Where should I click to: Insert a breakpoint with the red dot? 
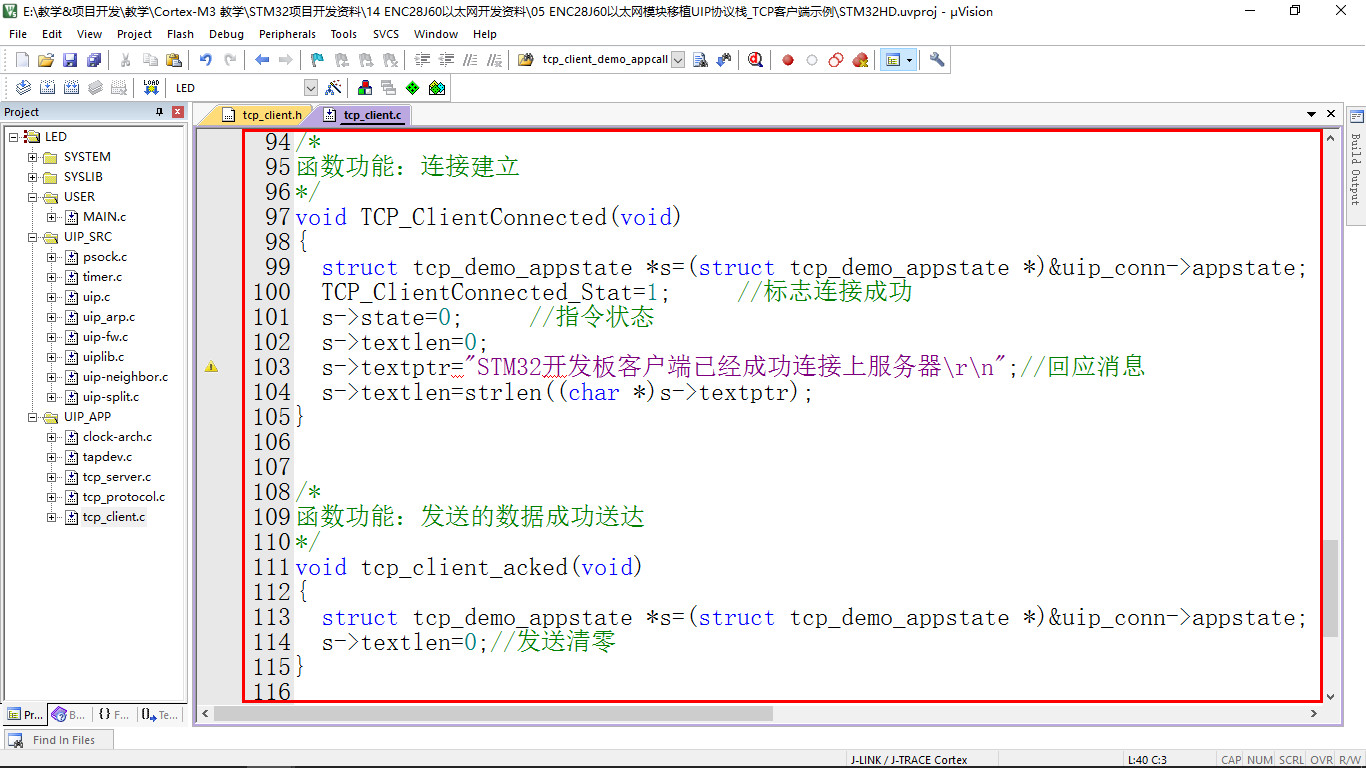pos(788,60)
